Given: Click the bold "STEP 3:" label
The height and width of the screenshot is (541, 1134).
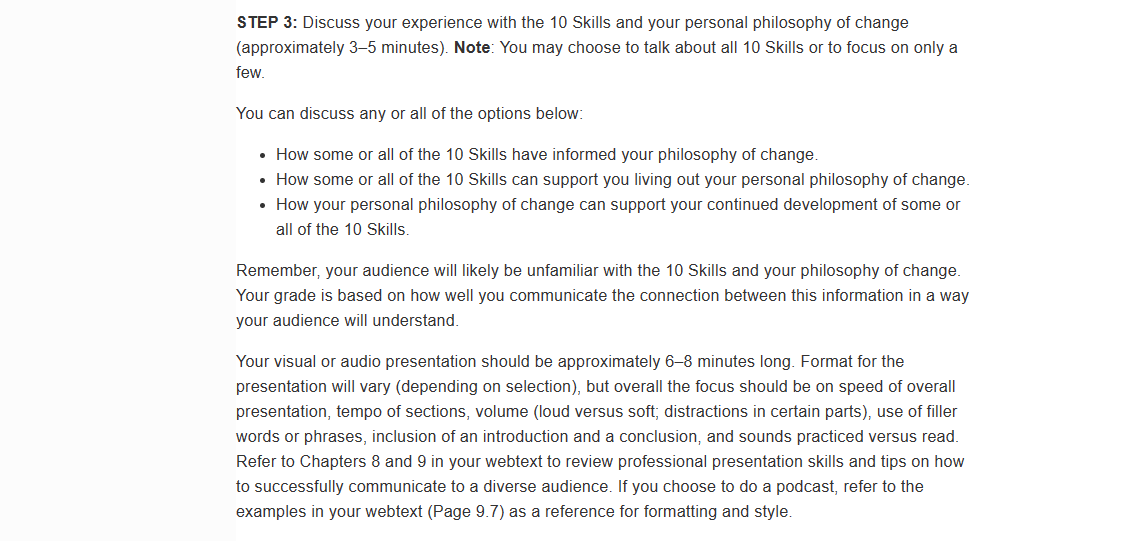Looking at the screenshot, I should point(267,22).
